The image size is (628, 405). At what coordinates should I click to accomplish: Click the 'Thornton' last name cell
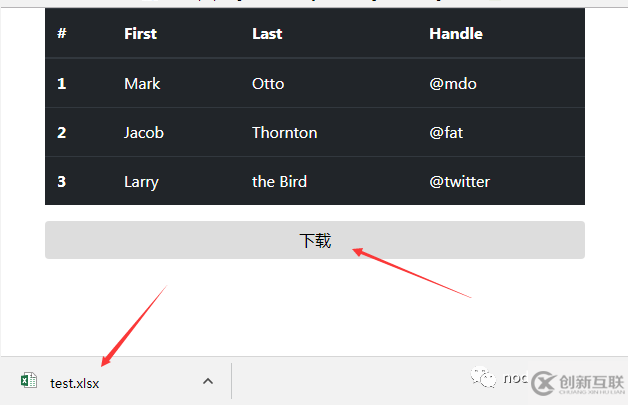285,132
